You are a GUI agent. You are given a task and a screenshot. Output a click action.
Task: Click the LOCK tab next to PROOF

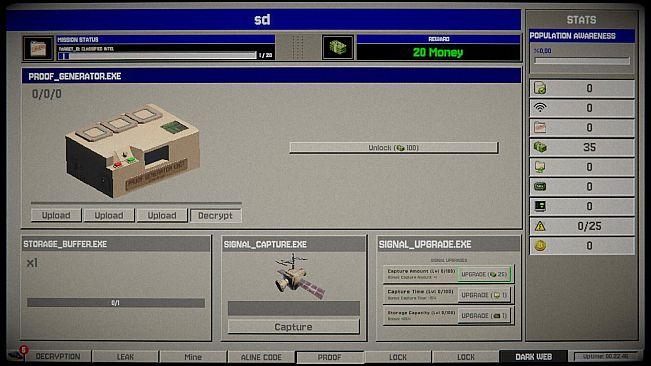(x=398, y=357)
